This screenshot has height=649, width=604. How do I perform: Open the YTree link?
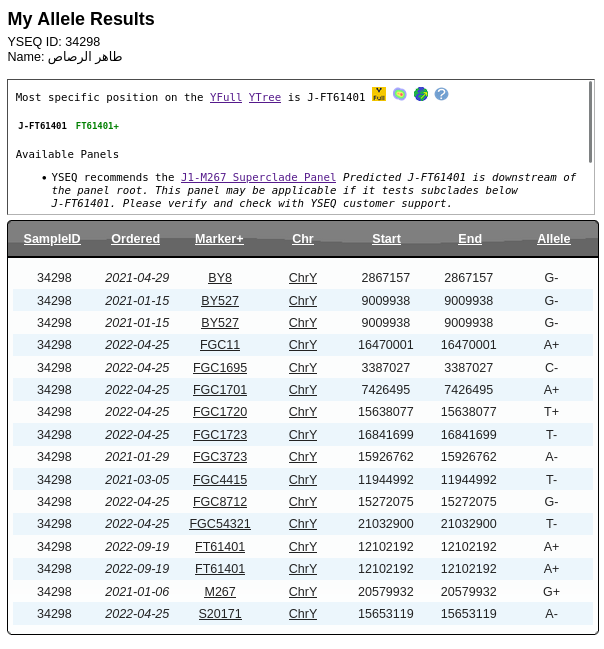click(265, 97)
